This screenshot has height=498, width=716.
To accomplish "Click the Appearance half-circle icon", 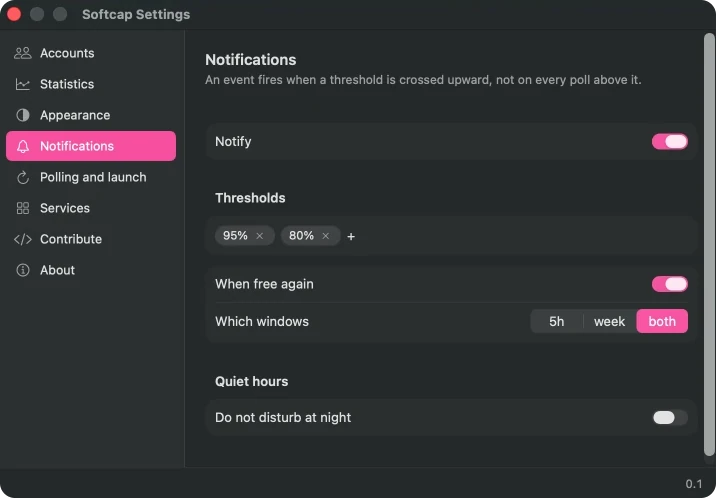I will (x=22, y=115).
